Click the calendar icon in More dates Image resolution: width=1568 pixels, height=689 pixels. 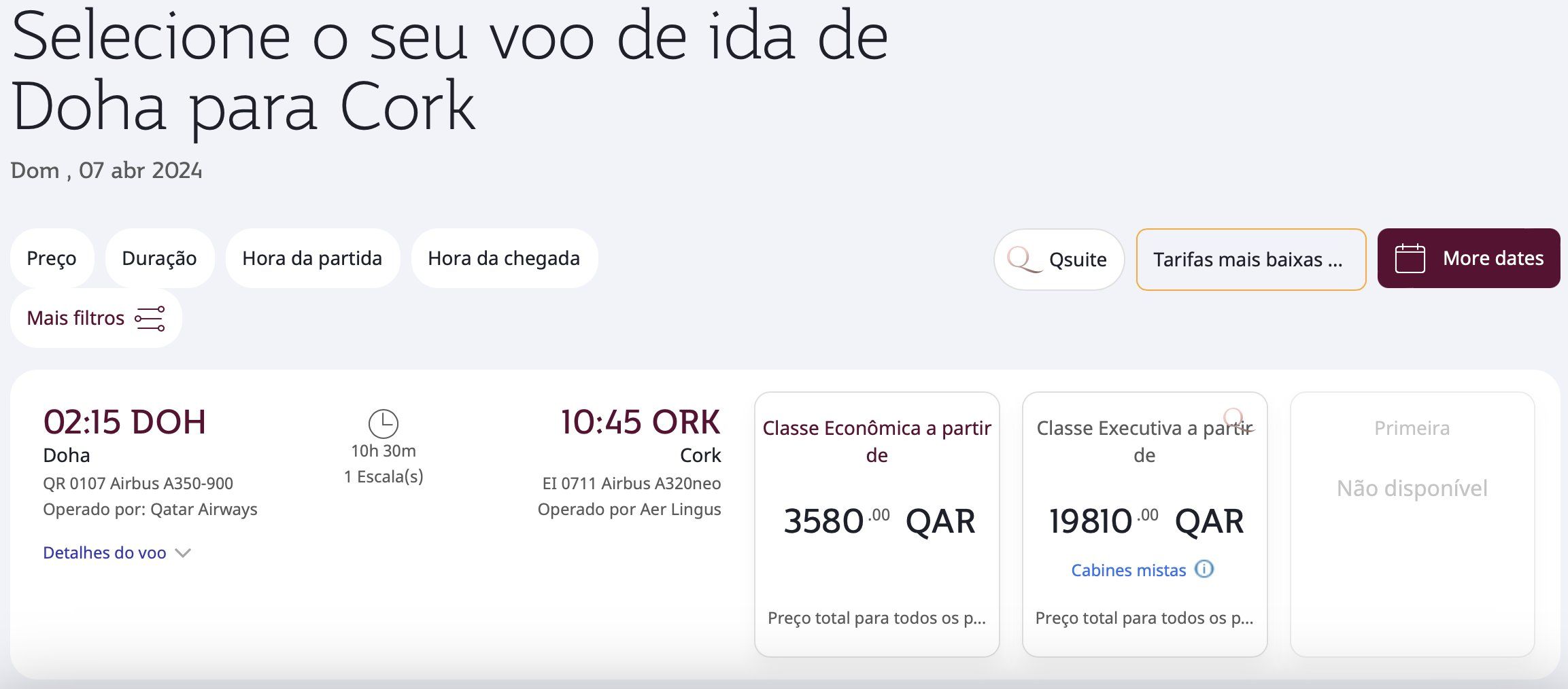click(x=1410, y=258)
